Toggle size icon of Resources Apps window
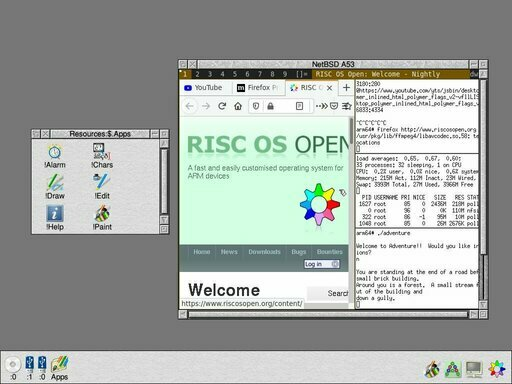The height and width of the screenshot is (384, 512). tap(164, 134)
